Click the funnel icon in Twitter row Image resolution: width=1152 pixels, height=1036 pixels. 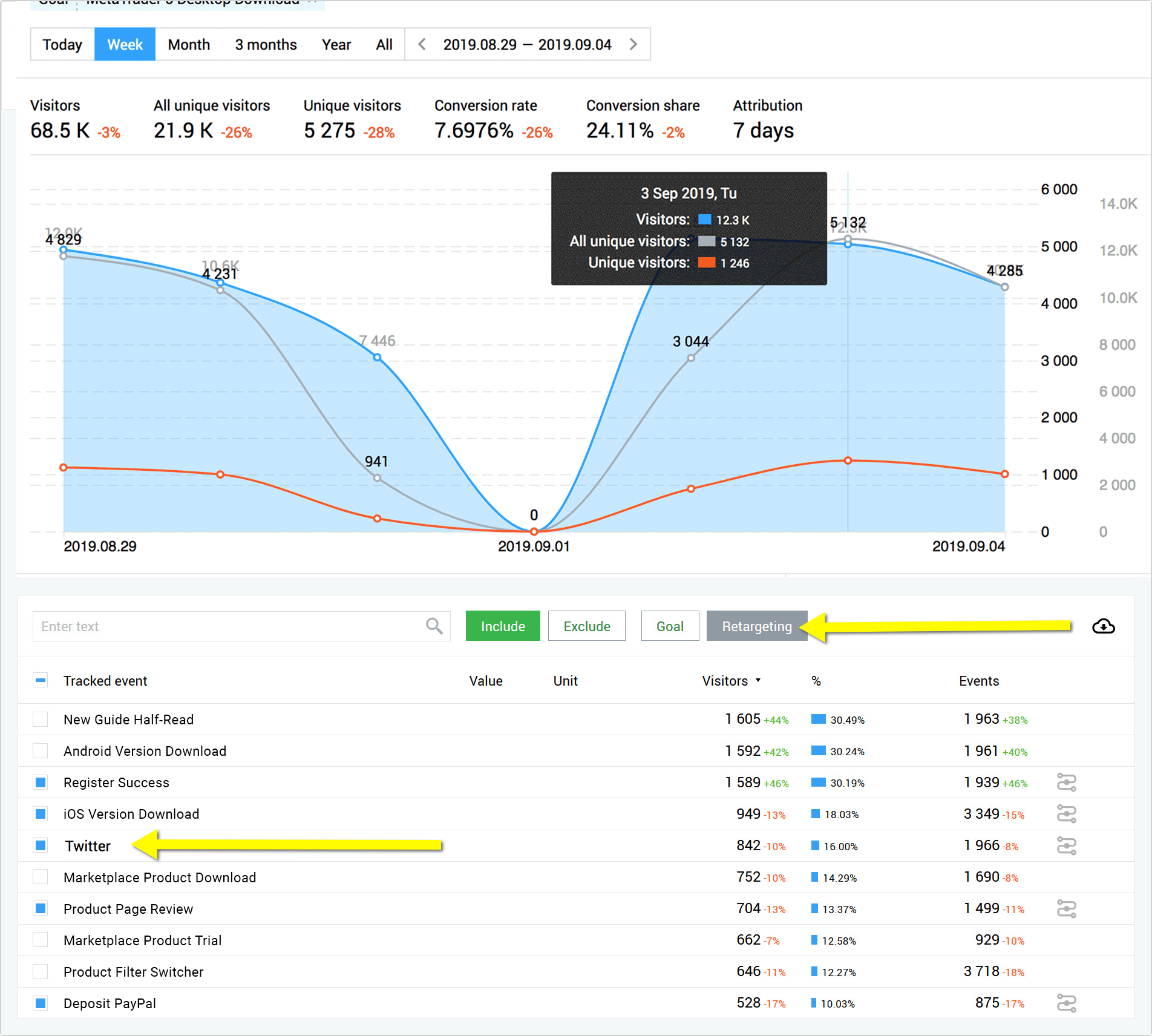pyautogui.click(x=1066, y=845)
